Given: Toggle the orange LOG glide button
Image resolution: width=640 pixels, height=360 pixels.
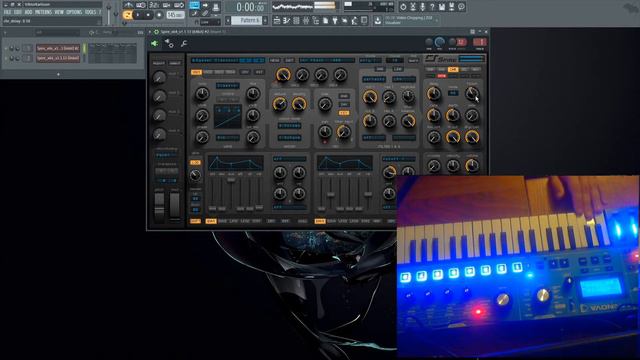Looking at the screenshot, I should [x=195, y=162].
